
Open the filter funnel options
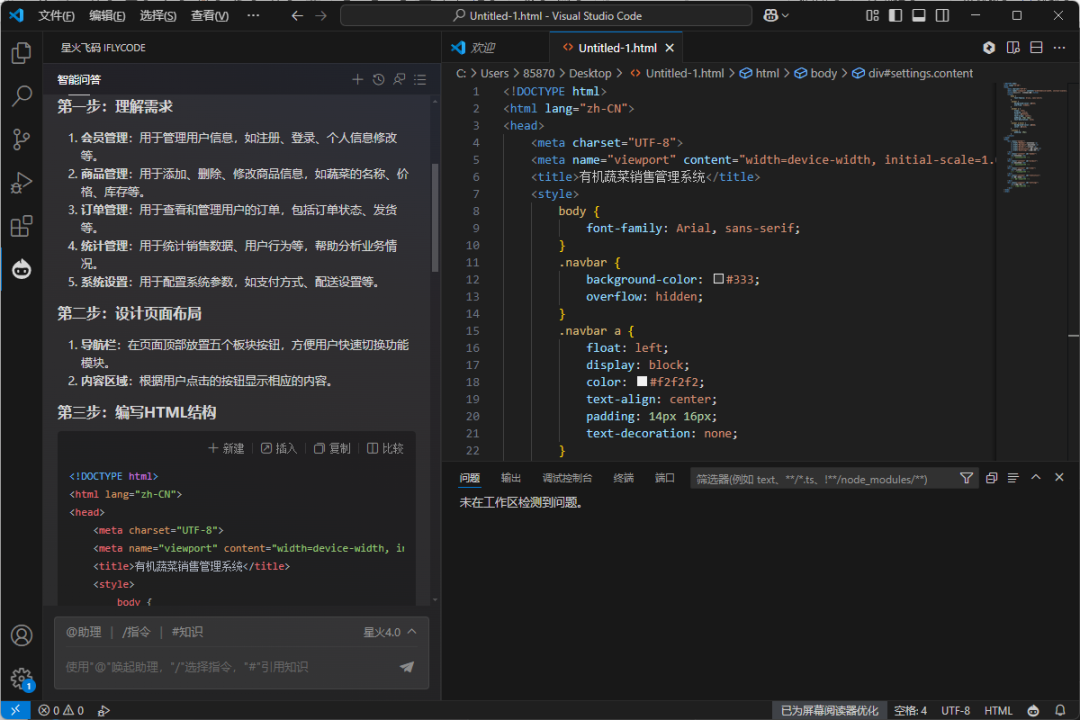(966, 478)
